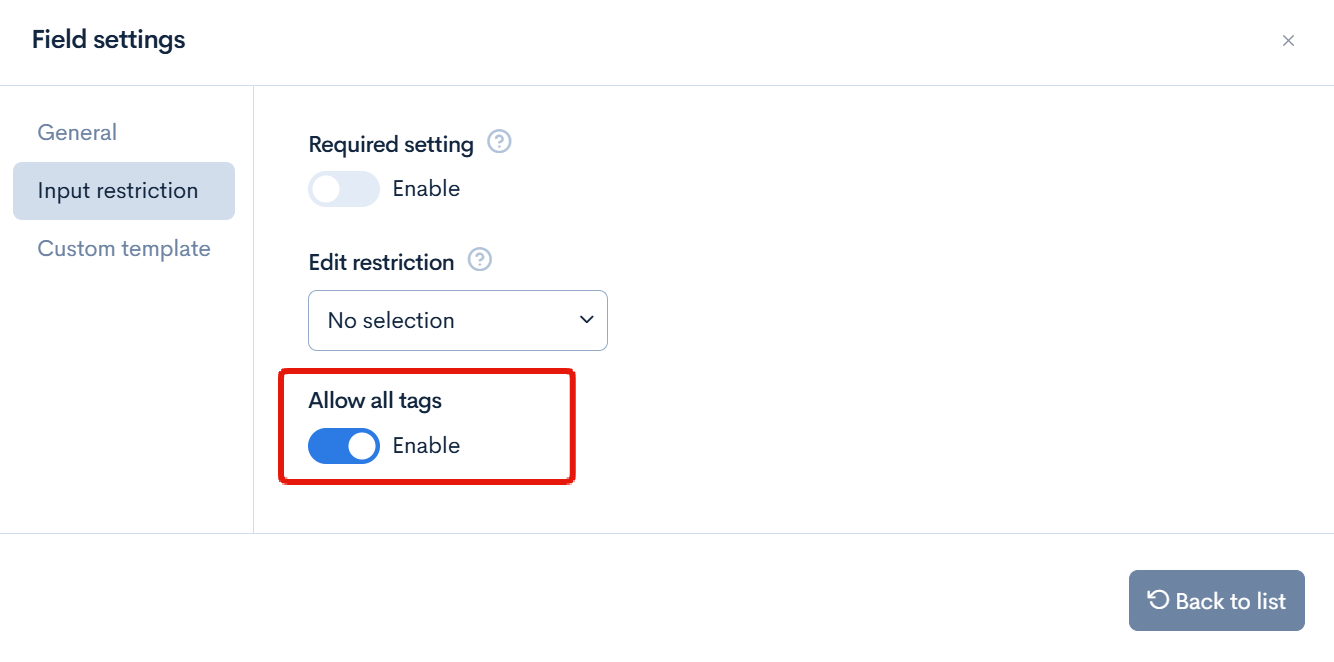
Task: Click the No selection text in combo box
Action: (391, 321)
